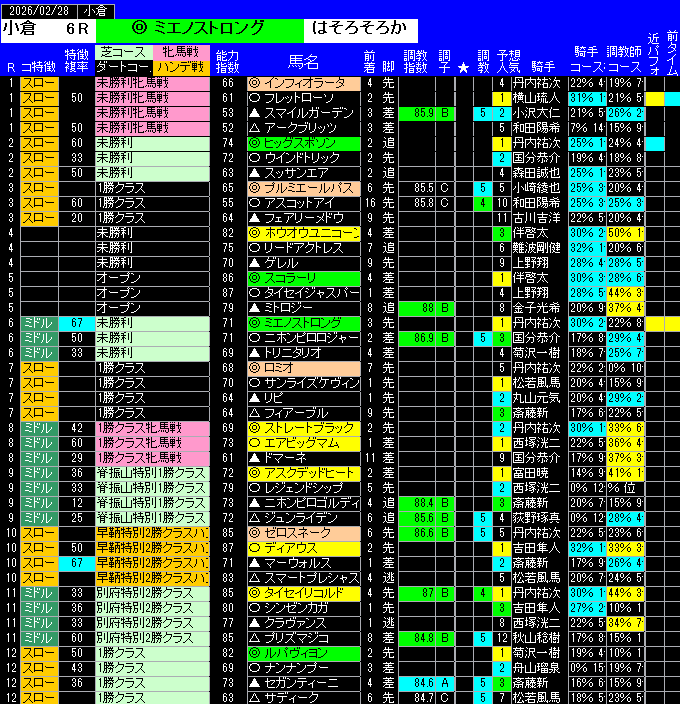Screen dimensions: 680x704
Task: Select horse フィアーブル
Action: tap(304, 413)
